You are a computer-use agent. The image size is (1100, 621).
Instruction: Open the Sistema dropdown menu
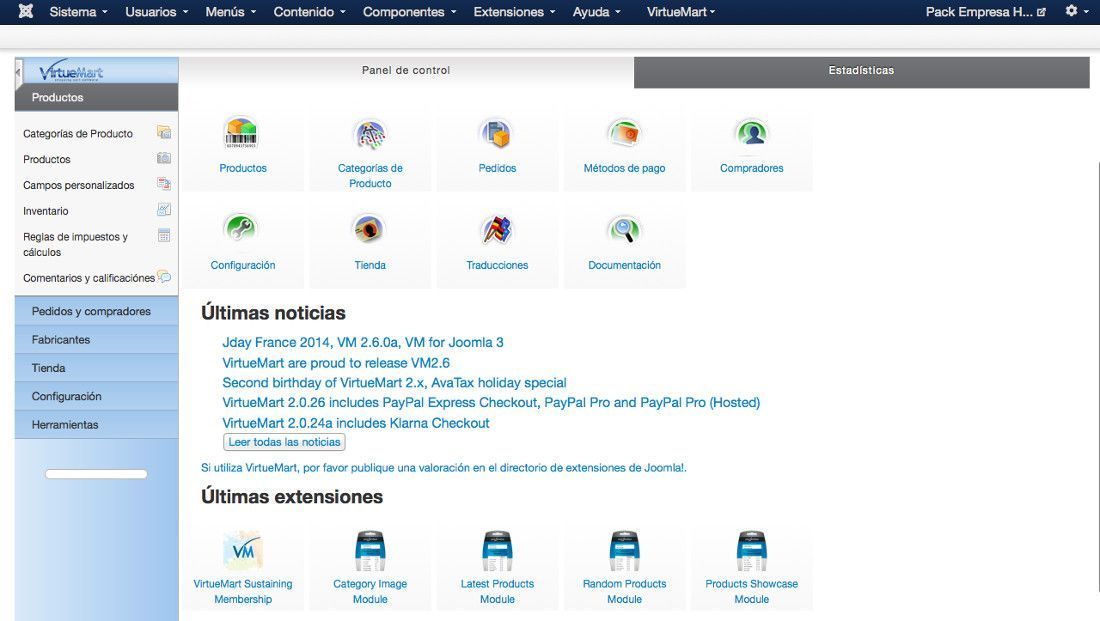pos(79,12)
